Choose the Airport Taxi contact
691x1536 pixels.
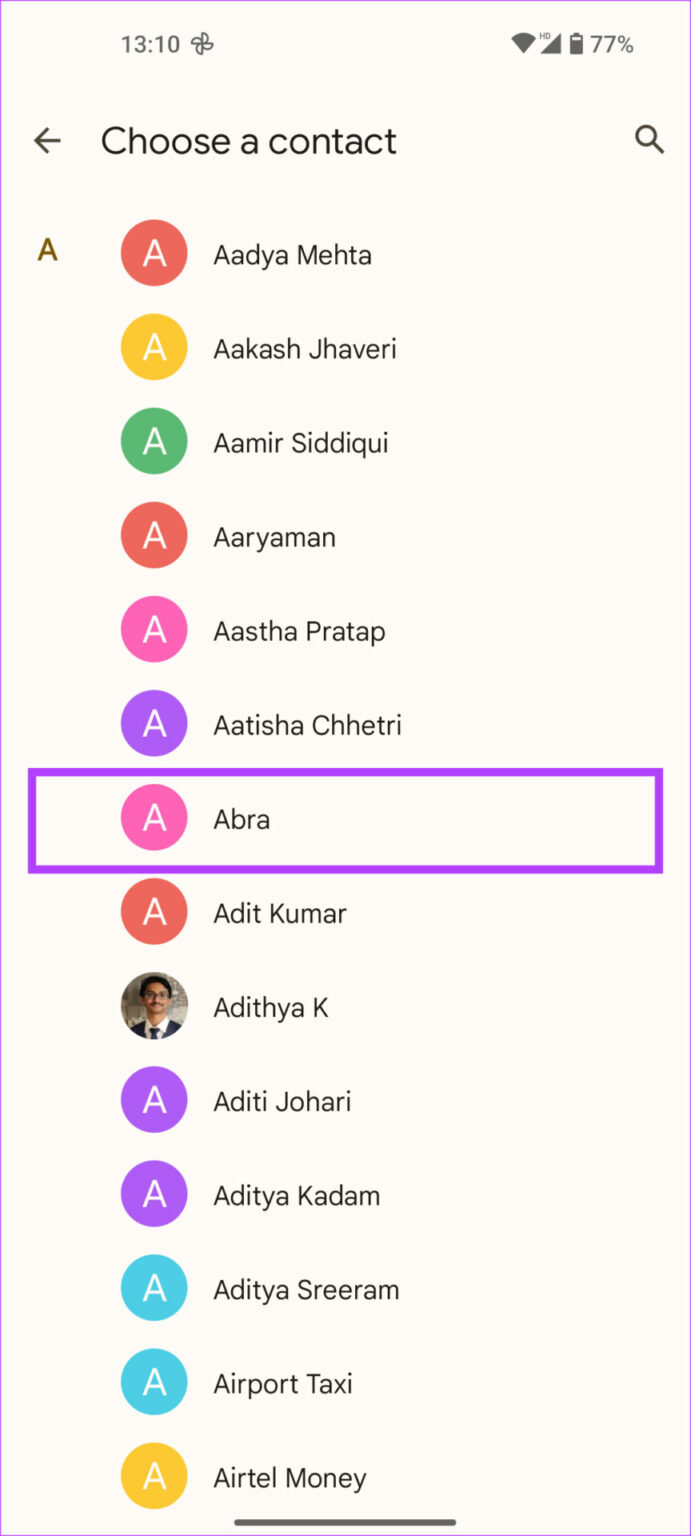pyautogui.click(x=283, y=1384)
